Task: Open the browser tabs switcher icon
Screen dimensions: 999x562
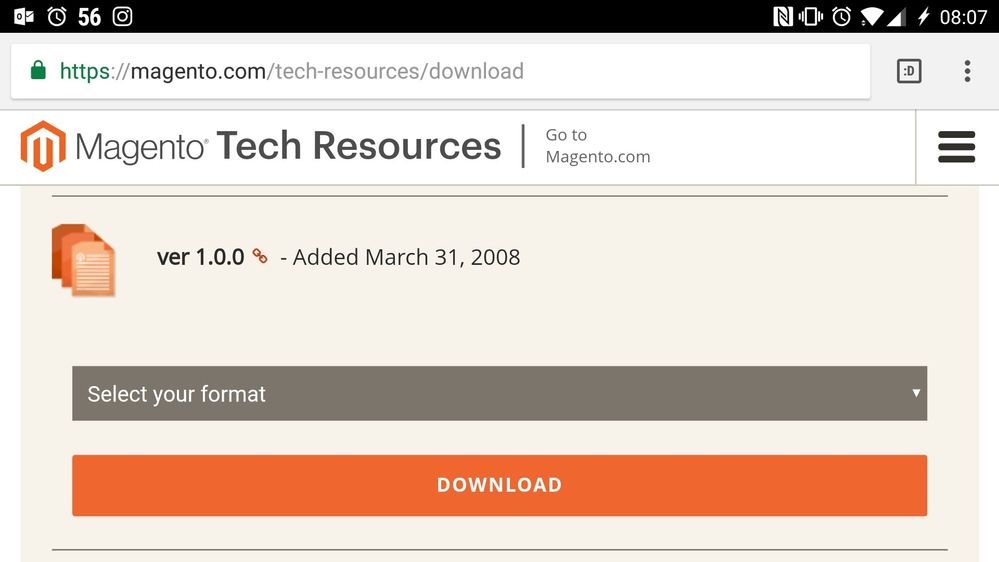Action: pyautogui.click(x=909, y=71)
